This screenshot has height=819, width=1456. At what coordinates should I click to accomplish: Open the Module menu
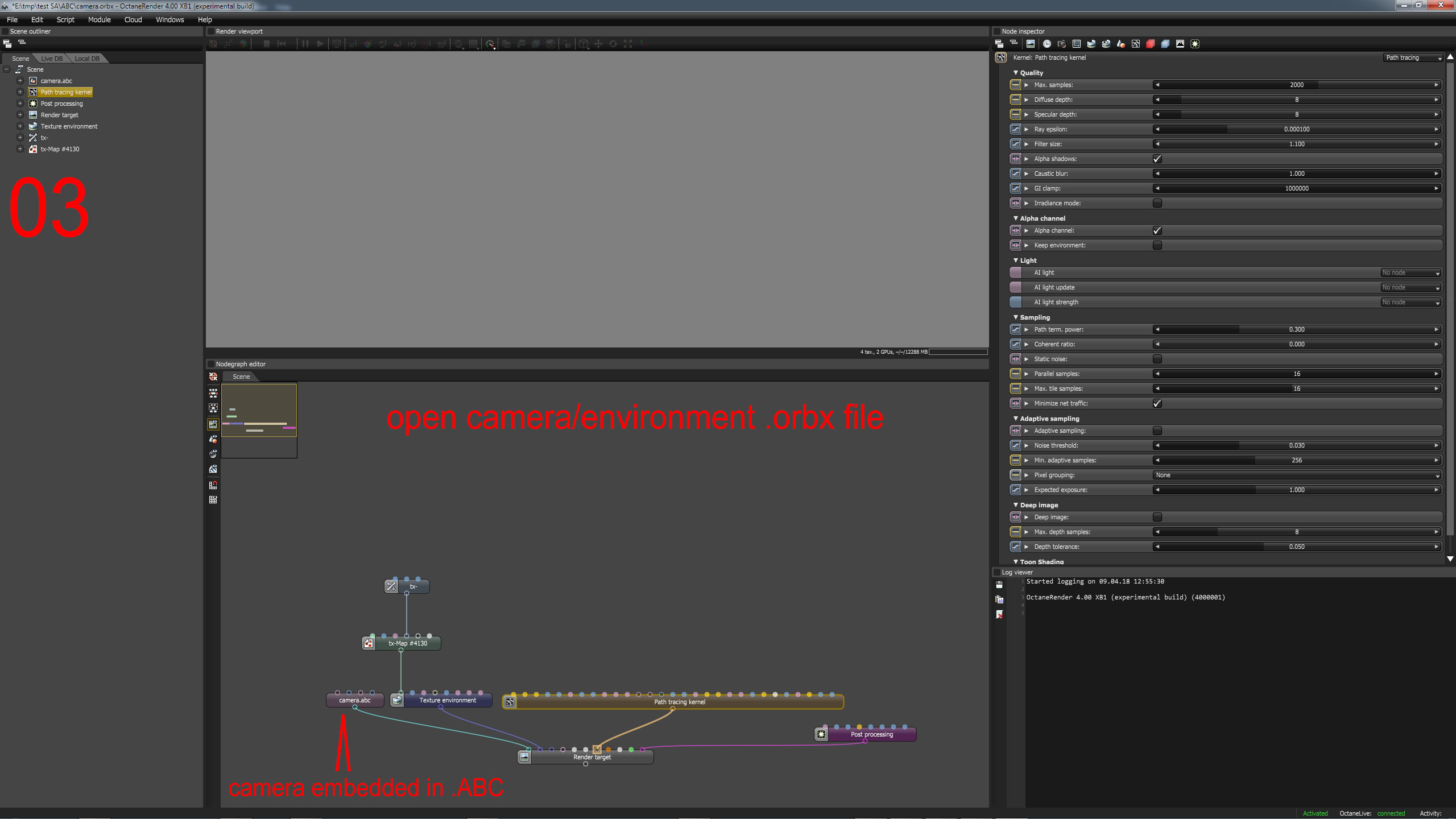(99, 19)
